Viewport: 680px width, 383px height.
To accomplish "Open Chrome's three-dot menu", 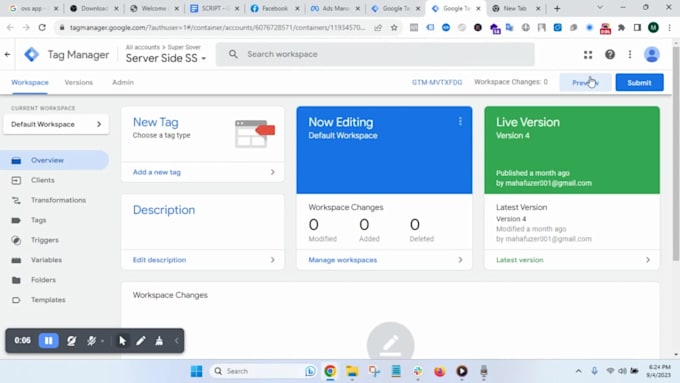I will (x=670, y=28).
